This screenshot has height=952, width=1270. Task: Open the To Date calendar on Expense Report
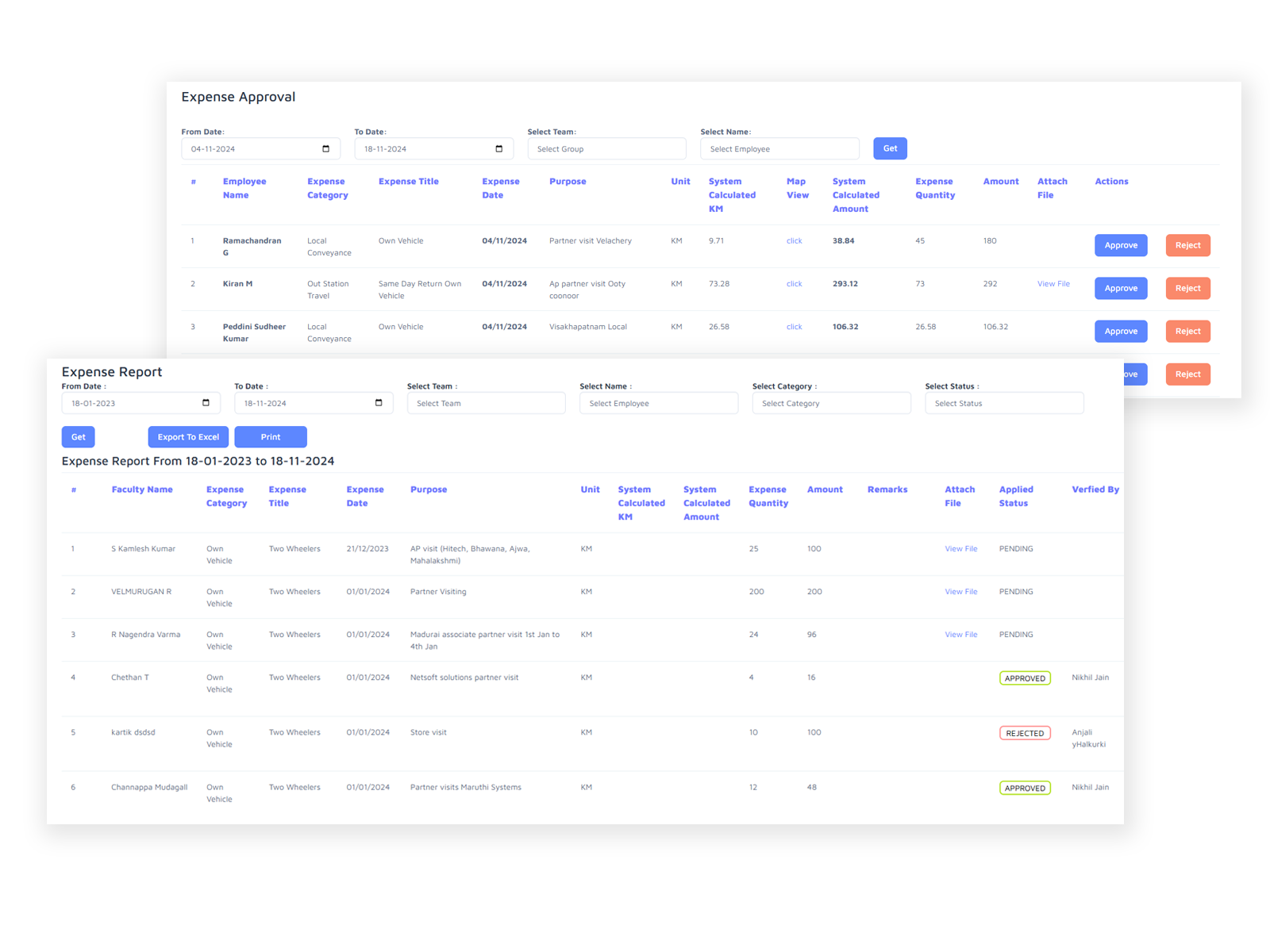379,403
